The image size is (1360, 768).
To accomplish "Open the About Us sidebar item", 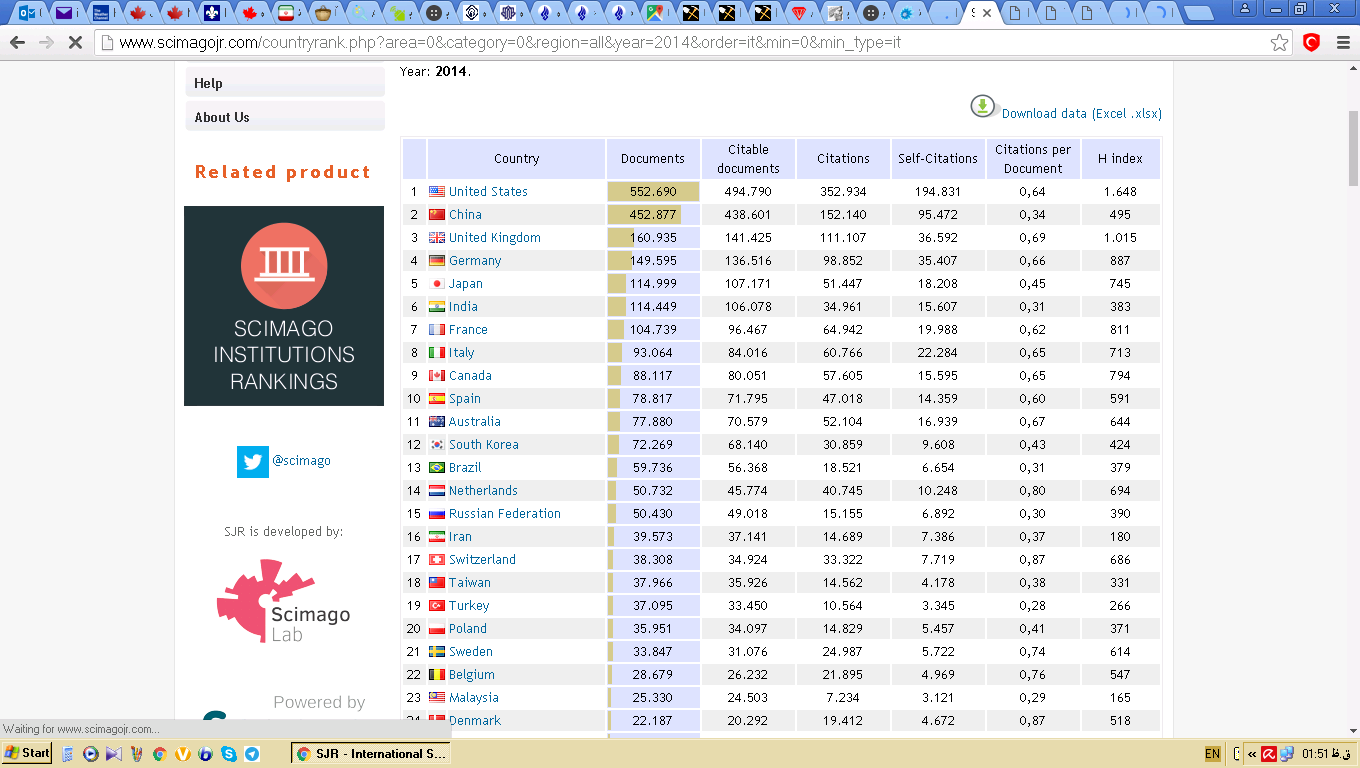I will click(285, 117).
